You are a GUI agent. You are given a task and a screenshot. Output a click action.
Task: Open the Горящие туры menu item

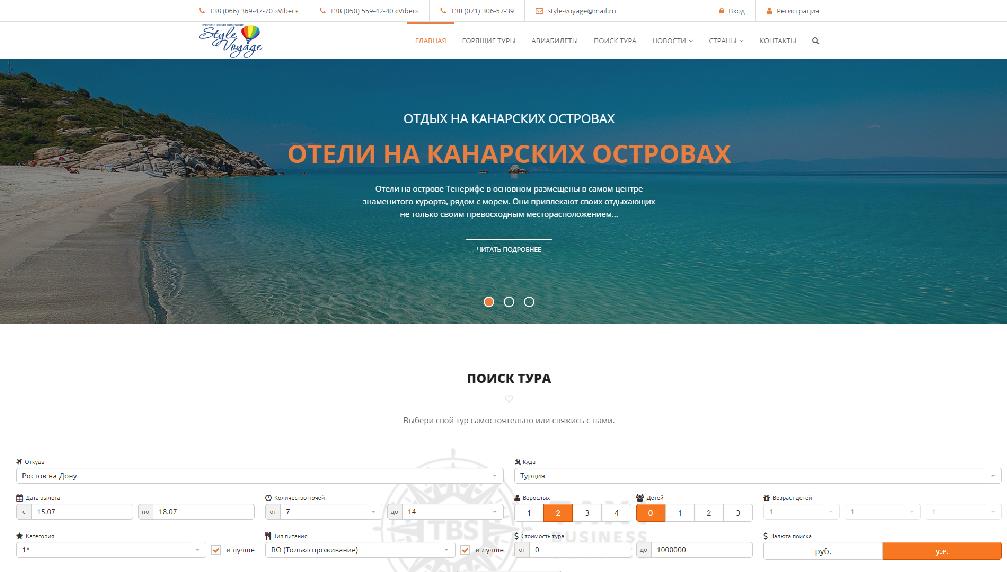(488, 41)
